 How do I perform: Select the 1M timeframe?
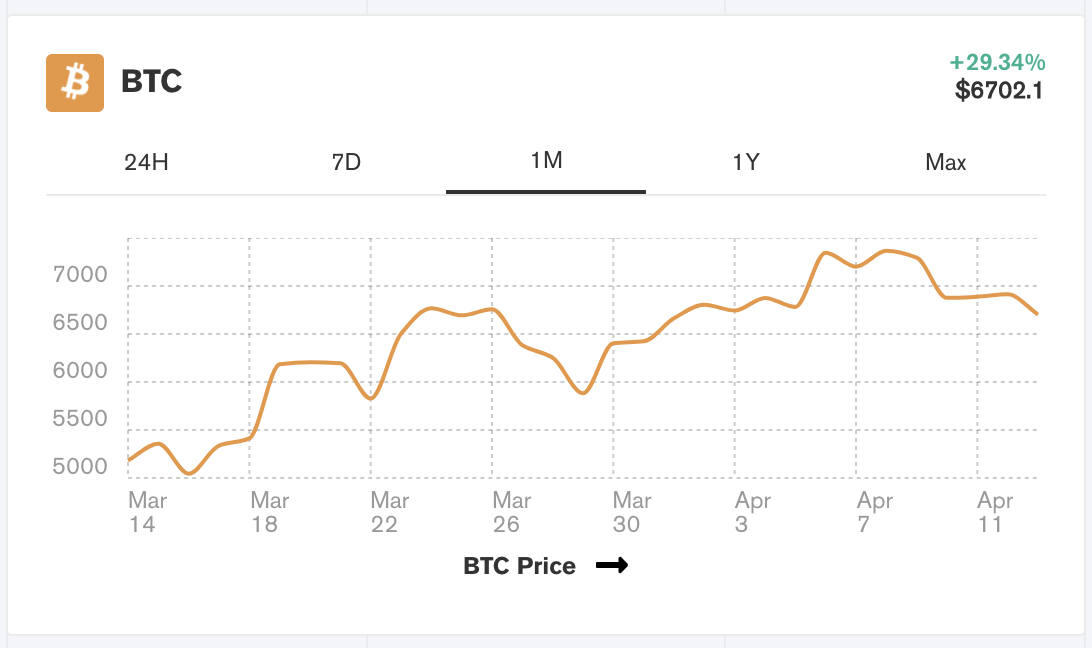[x=545, y=162]
